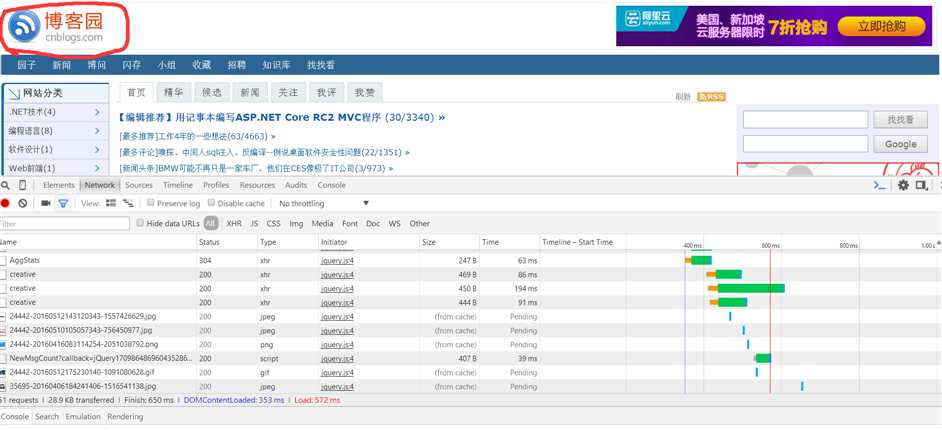
Task: Open the 精华 tab on the page
Action: [174, 92]
